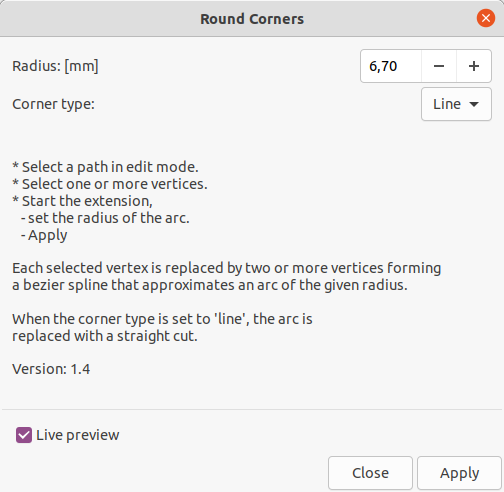Click the 'Start the extension' instruction line

[82, 201]
